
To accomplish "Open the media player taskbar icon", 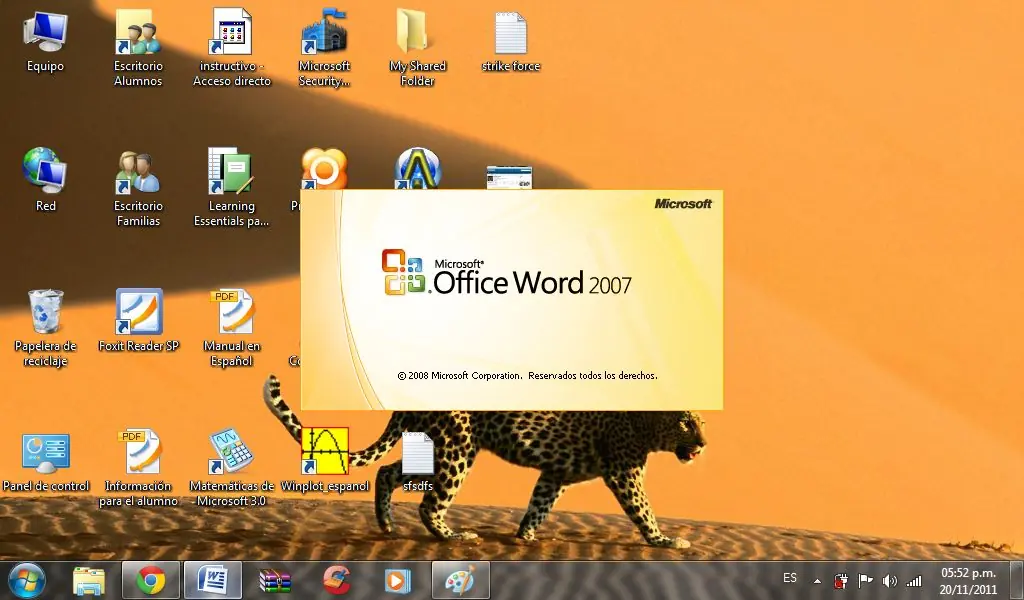I will (x=397, y=580).
